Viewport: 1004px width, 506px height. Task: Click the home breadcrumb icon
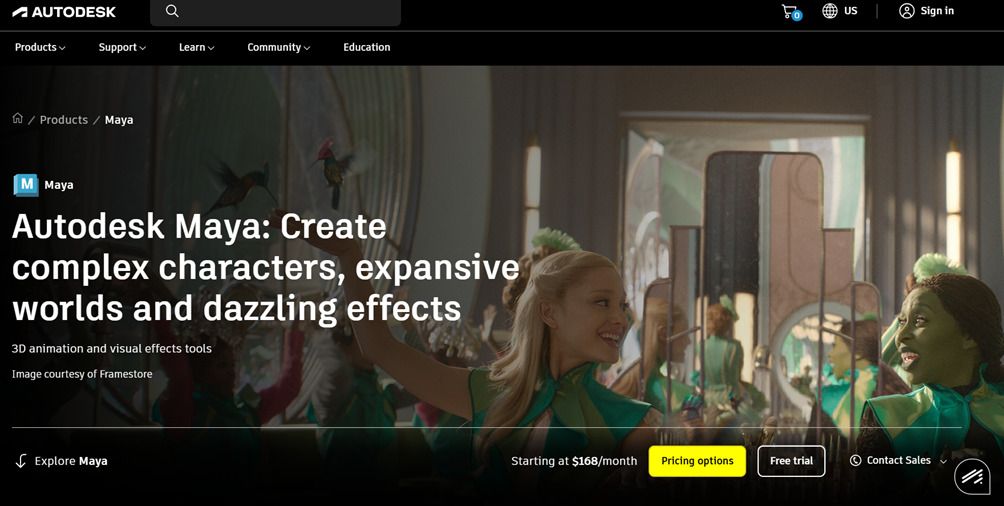(18, 118)
